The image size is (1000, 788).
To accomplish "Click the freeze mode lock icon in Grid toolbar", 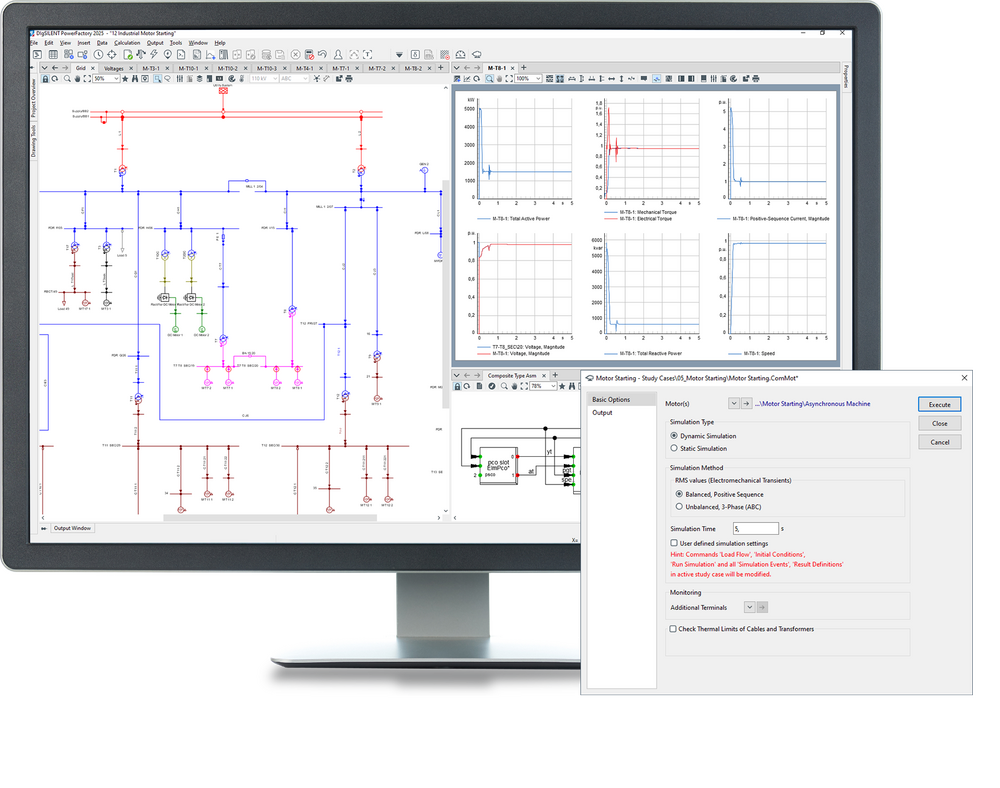I will (x=44, y=78).
